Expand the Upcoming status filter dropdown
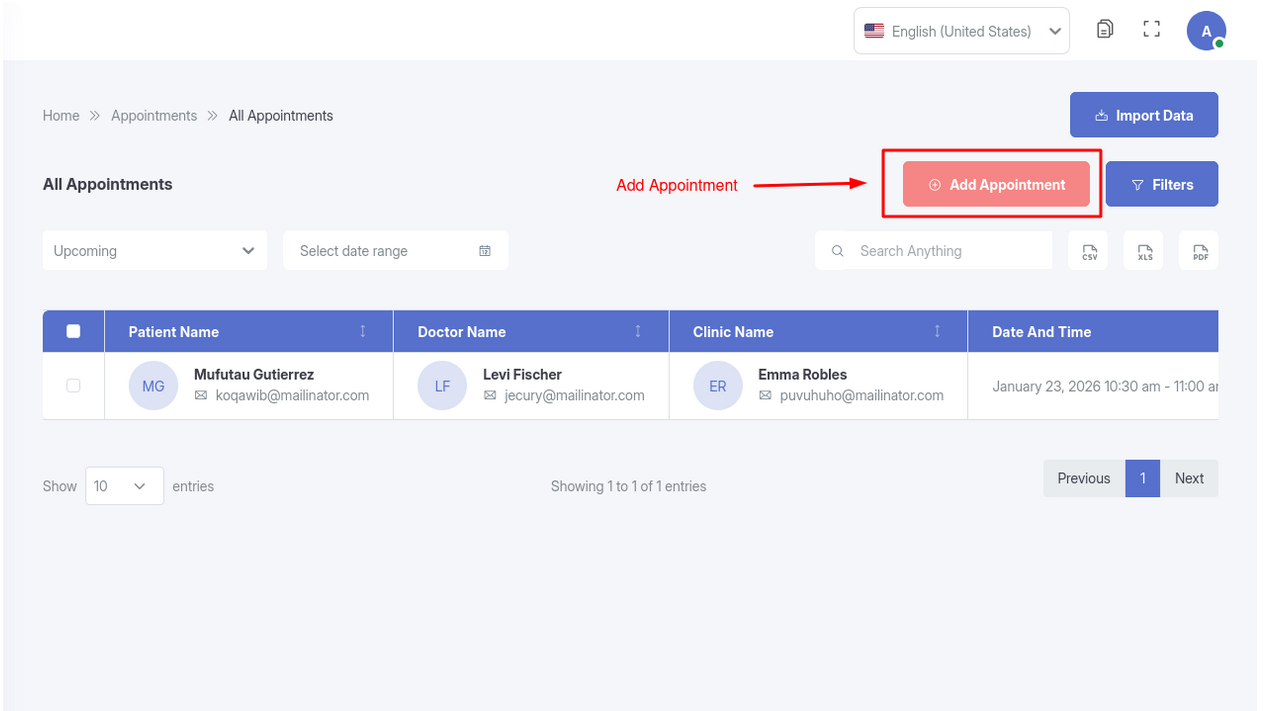 (155, 251)
